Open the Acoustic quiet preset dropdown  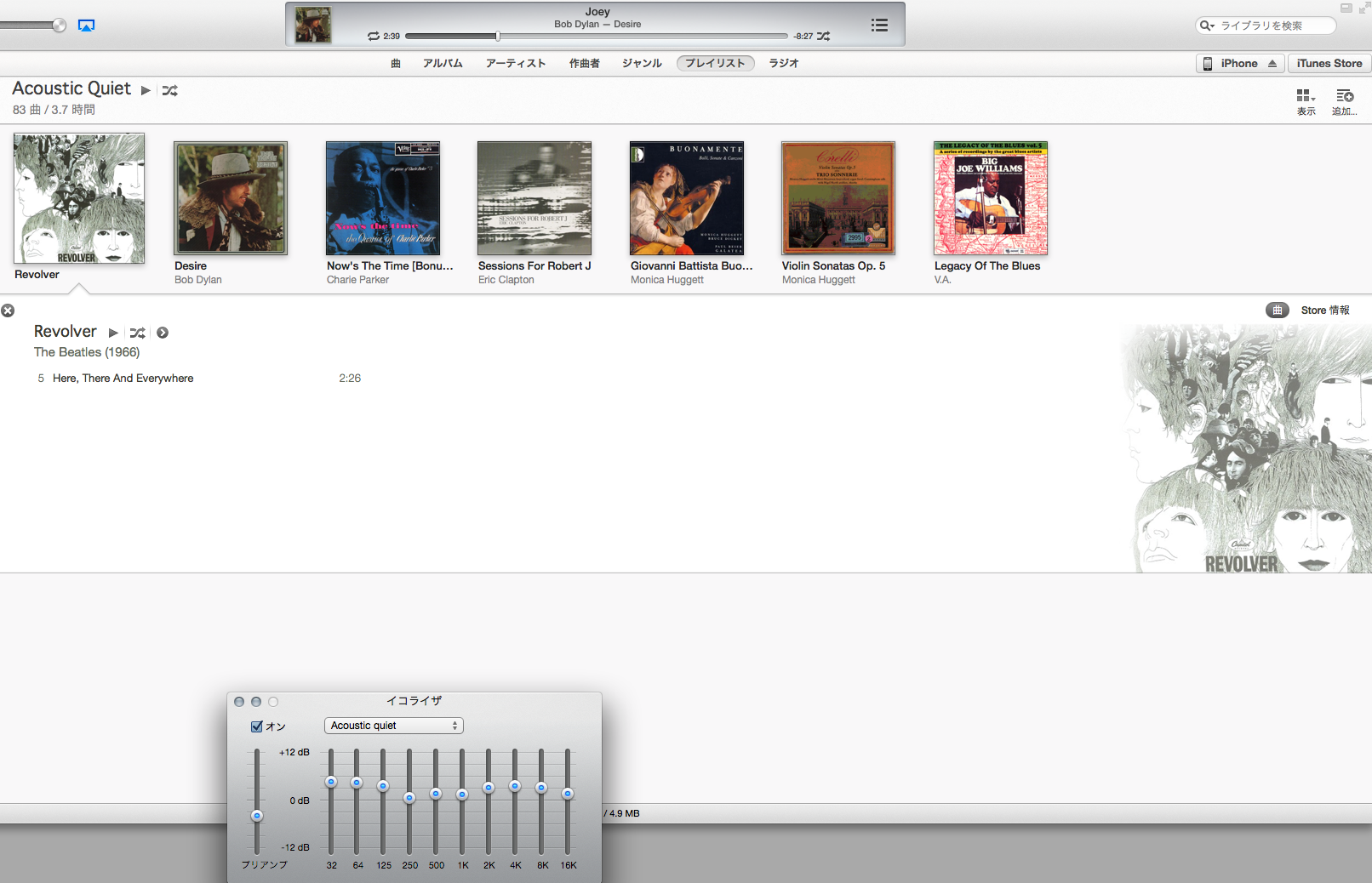394,726
